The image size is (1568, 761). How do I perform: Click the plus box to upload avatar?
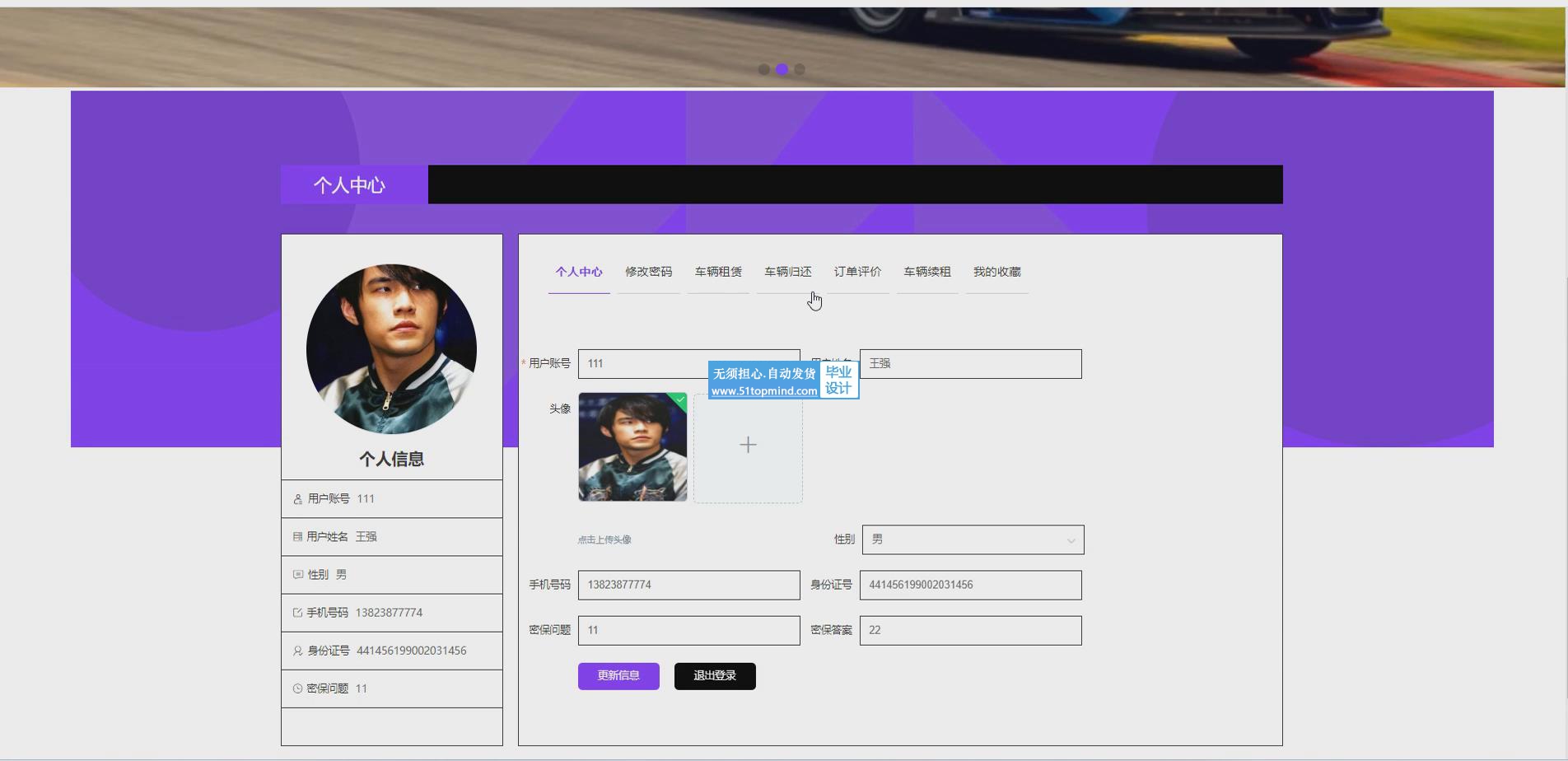click(748, 447)
